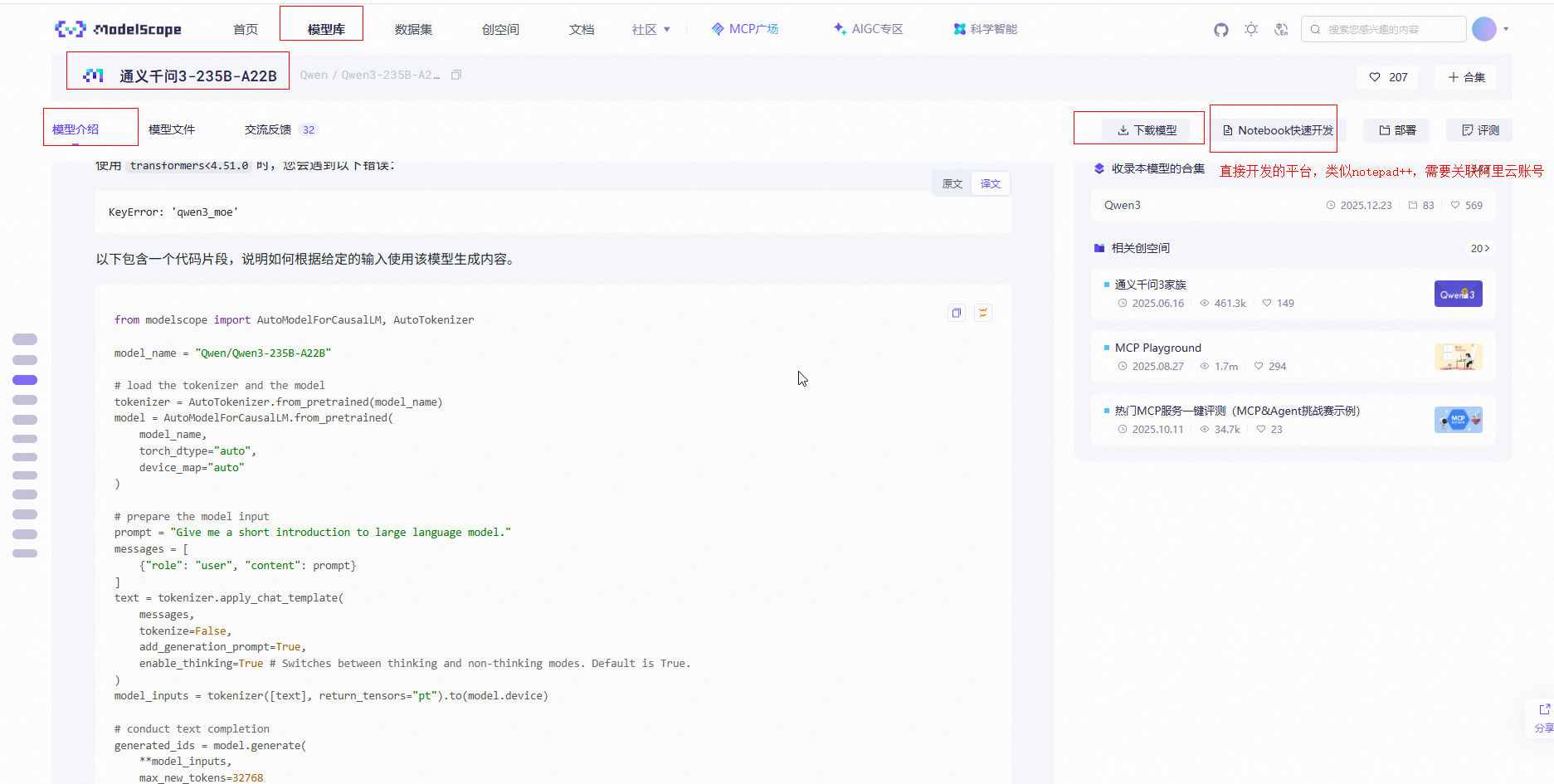Click the model logo beside 通义千问3-235B-A22B
Screen dimensions: 1554x784
coord(93,75)
